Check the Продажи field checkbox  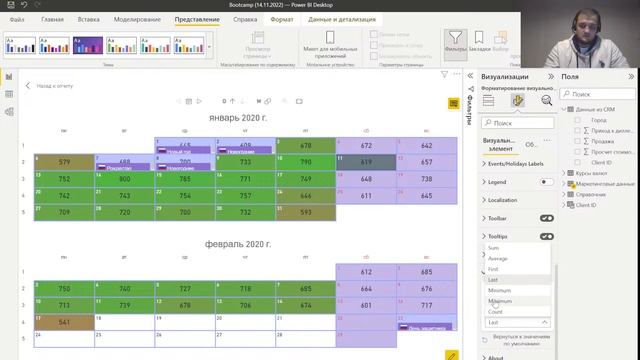pos(577,141)
